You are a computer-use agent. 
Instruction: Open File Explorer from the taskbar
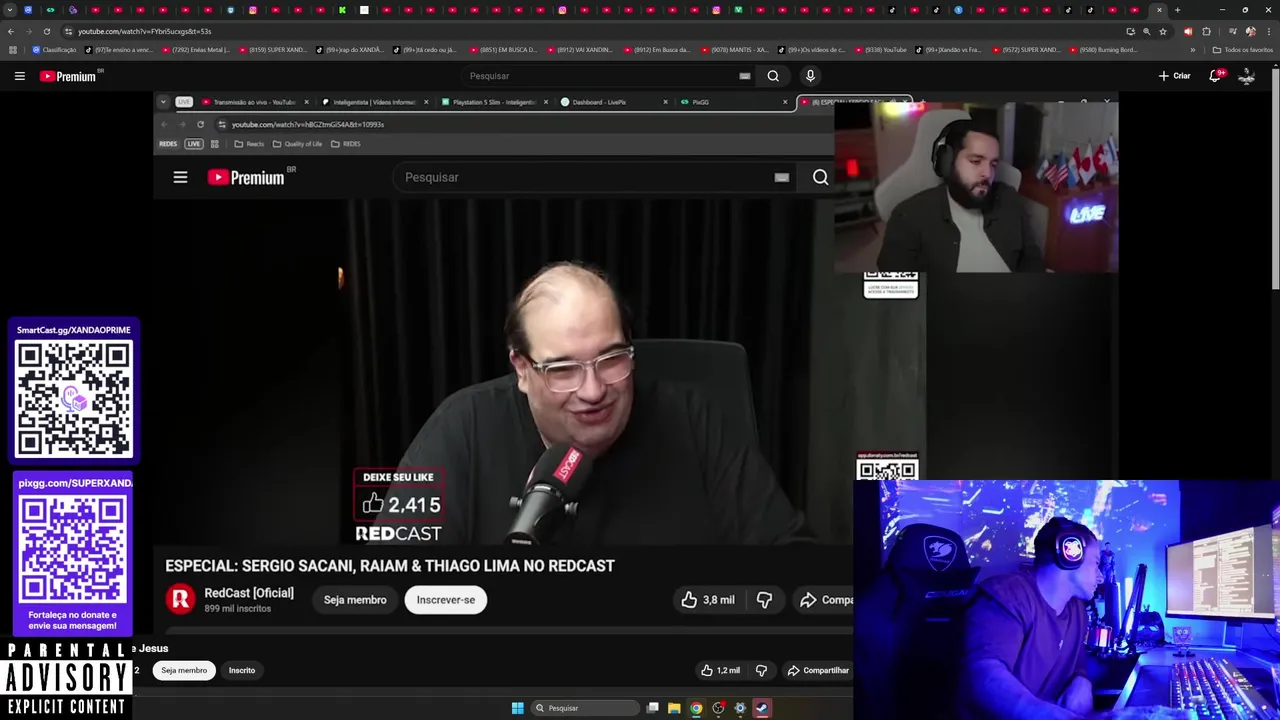[674, 708]
